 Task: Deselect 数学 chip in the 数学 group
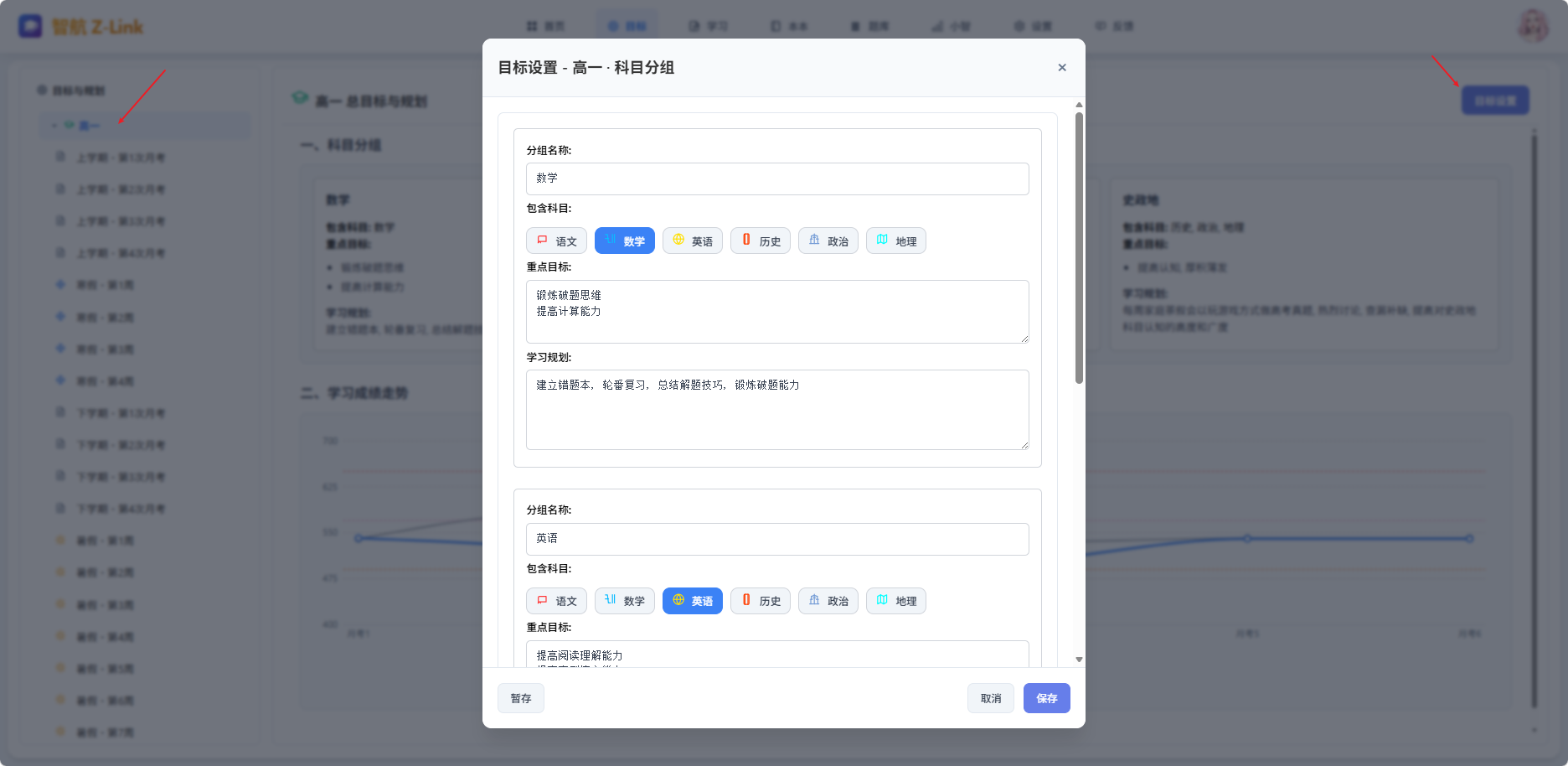[x=625, y=241]
